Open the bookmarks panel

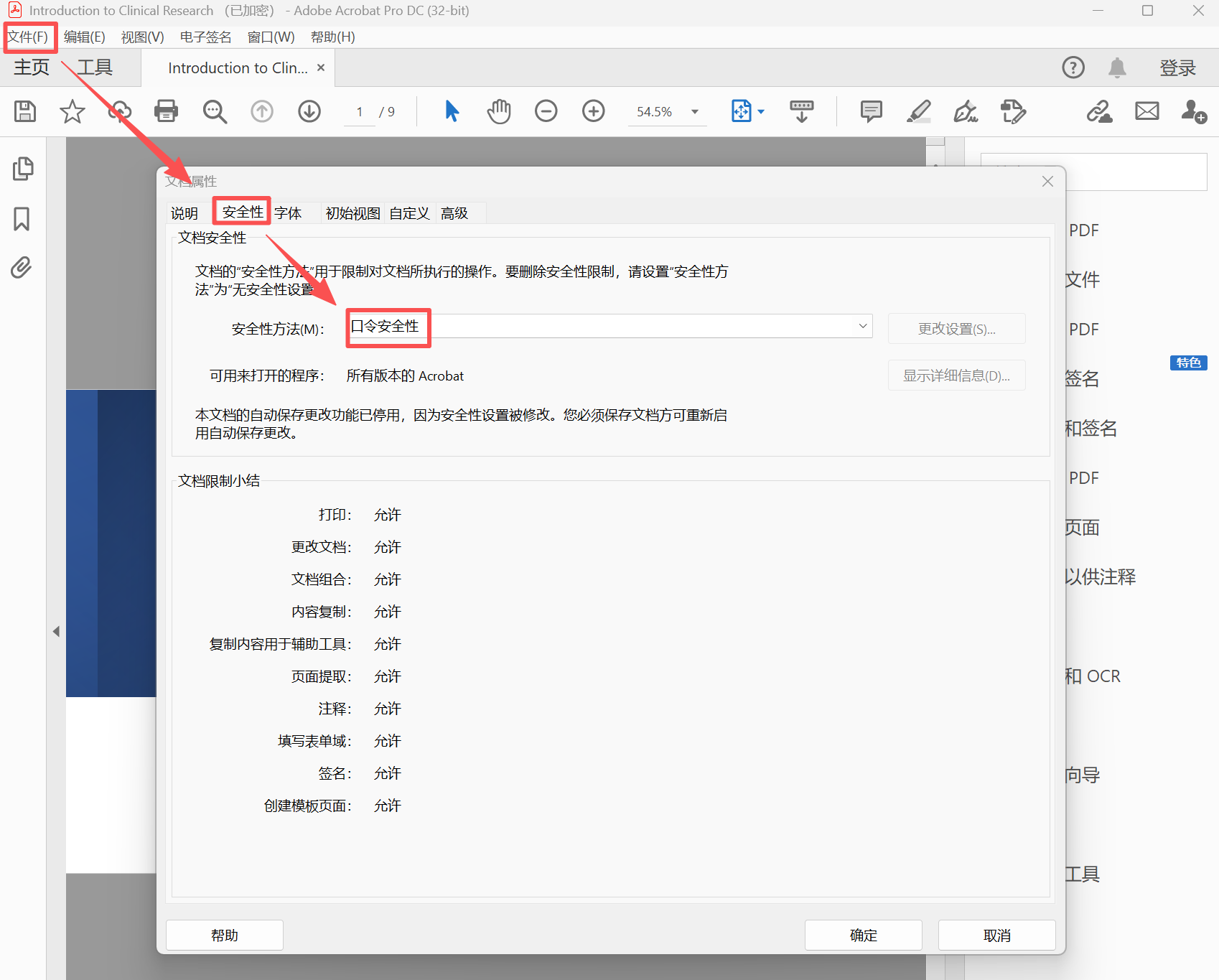[22, 219]
